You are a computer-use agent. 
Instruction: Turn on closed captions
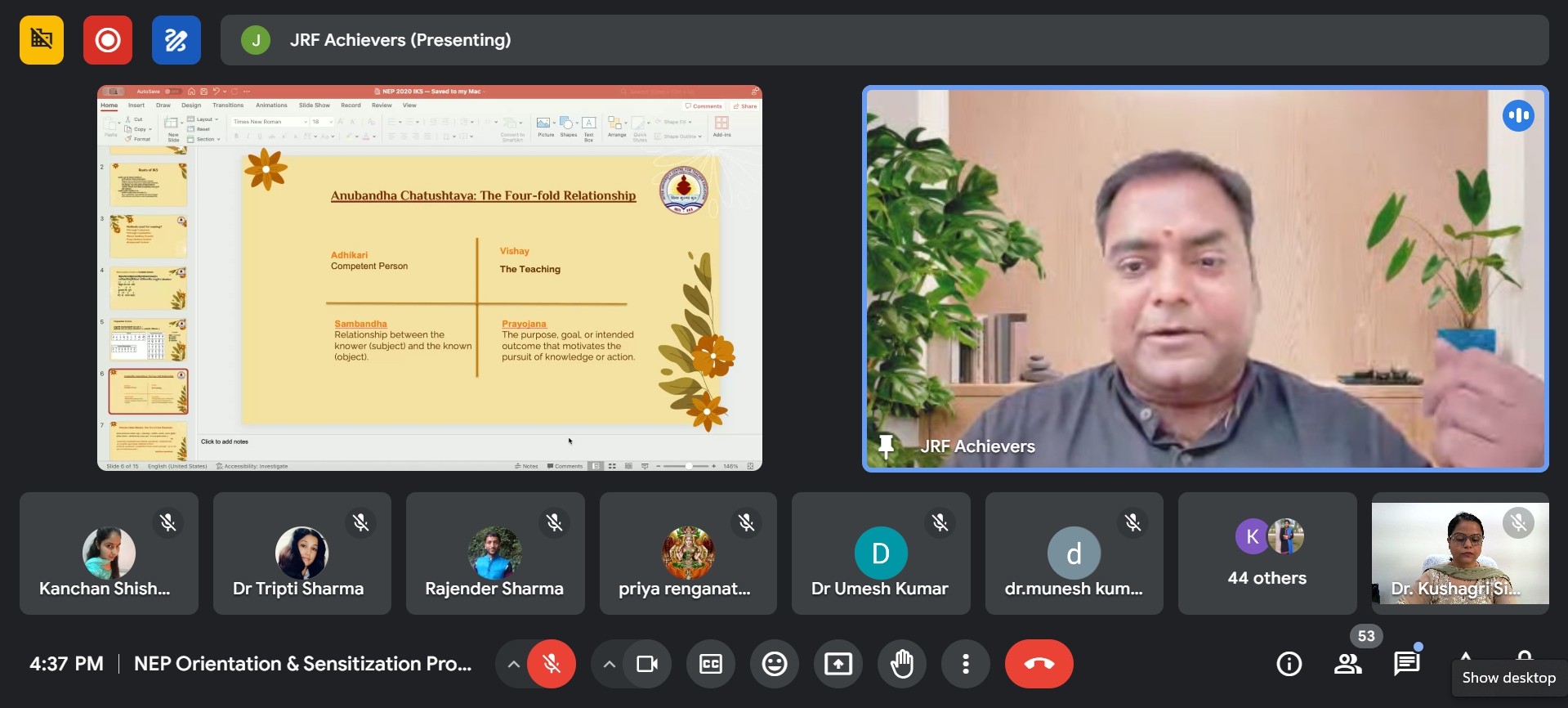(711, 664)
